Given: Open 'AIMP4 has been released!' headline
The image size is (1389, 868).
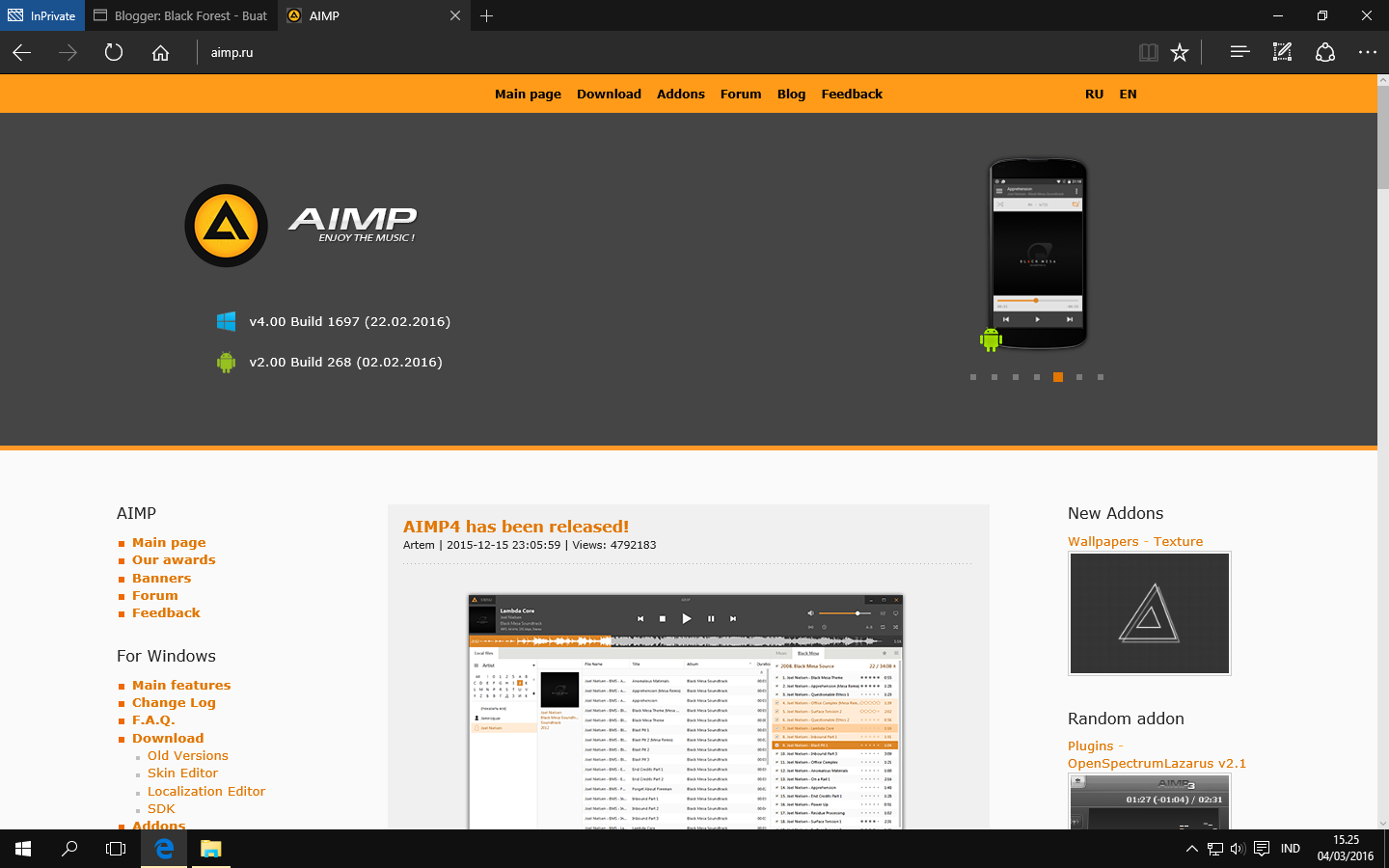Looking at the screenshot, I should (x=516, y=527).
